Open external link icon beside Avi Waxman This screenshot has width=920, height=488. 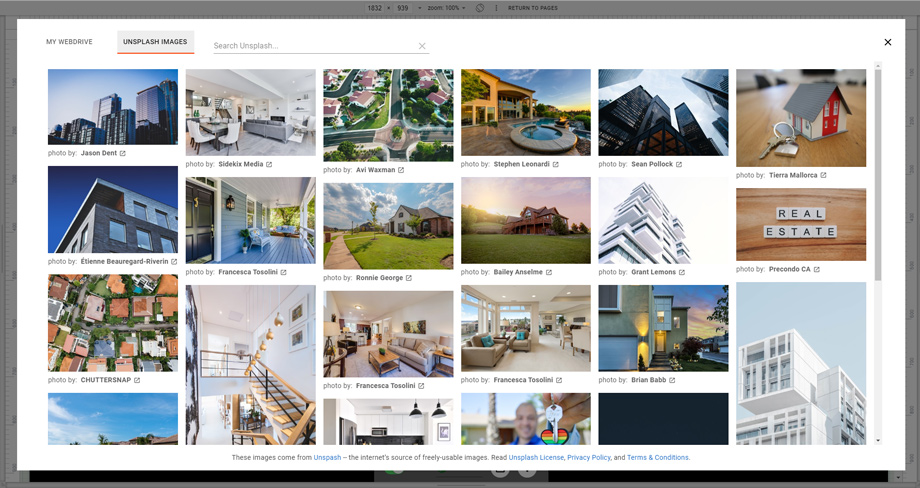coord(401,170)
